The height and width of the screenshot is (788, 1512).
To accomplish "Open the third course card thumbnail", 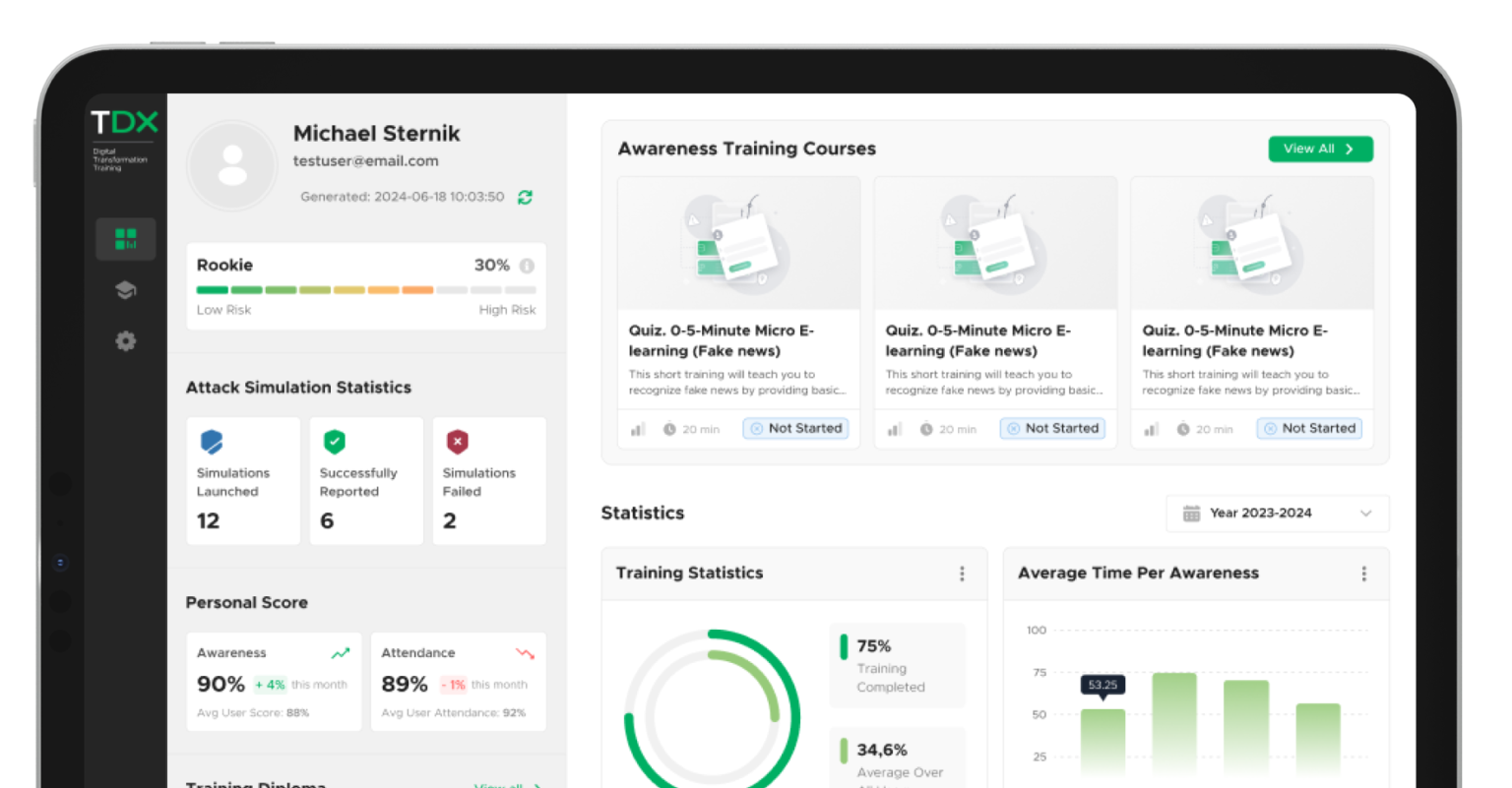I will [x=1251, y=244].
